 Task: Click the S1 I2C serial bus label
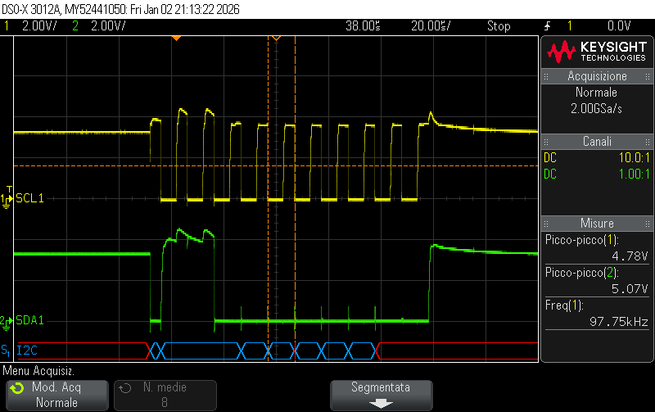[19, 350]
